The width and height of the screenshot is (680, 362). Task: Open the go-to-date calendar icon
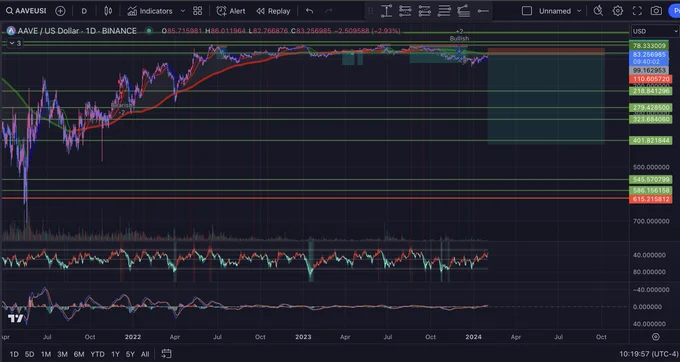pyautogui.click(x=167, y=354)
